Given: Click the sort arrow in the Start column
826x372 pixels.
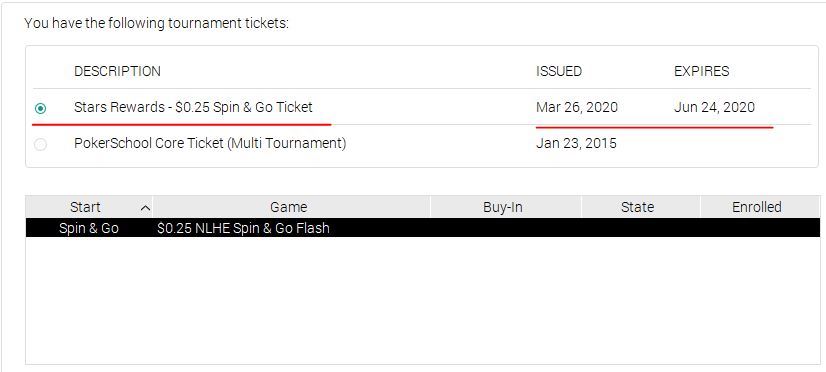Looking at the screenshot, I should [145, 208].
